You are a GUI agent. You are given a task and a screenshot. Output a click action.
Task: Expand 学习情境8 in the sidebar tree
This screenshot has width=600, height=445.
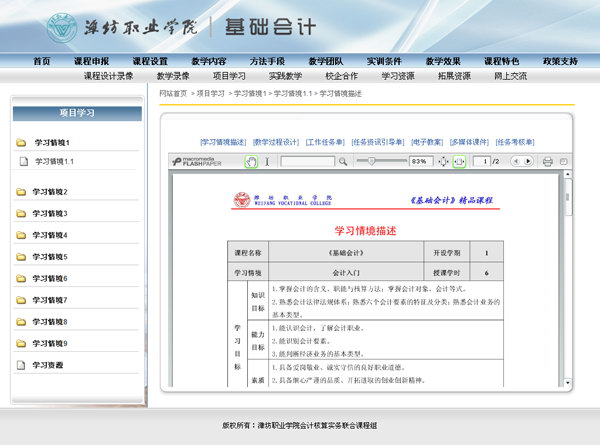(x=50, y=322)
